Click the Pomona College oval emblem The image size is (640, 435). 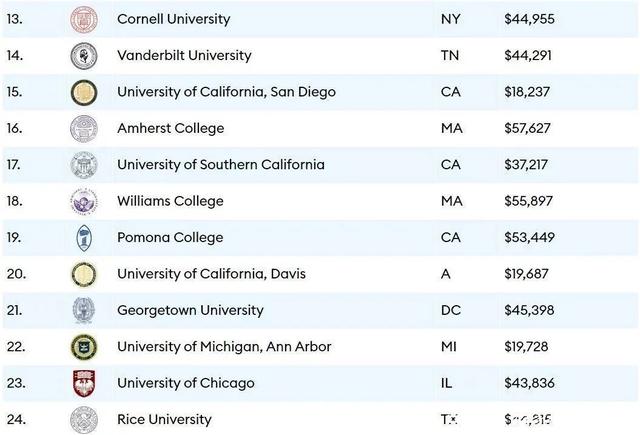click(84, 238)
